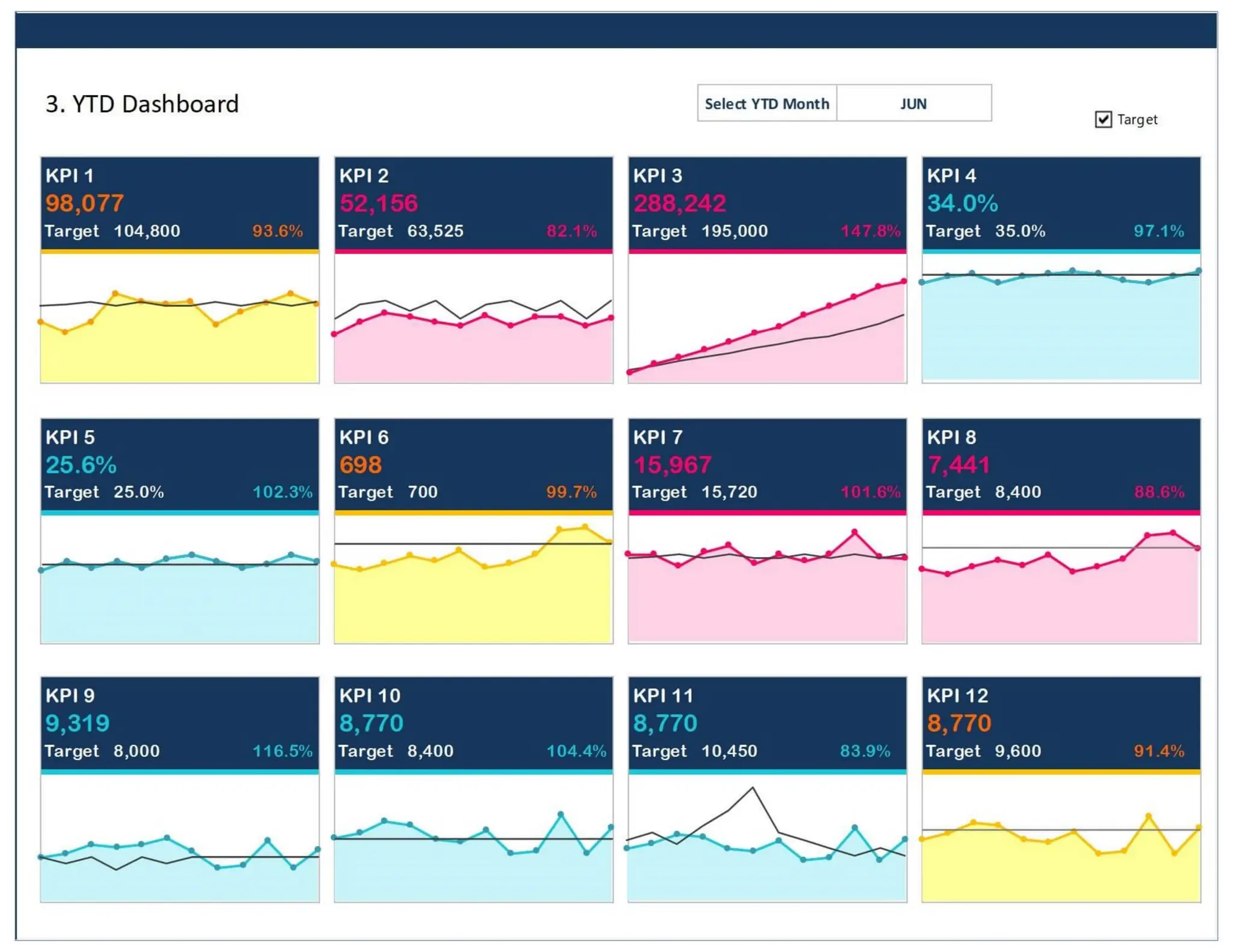
Task: Open the JUN month selector dropdown
Action: point(913,104)
